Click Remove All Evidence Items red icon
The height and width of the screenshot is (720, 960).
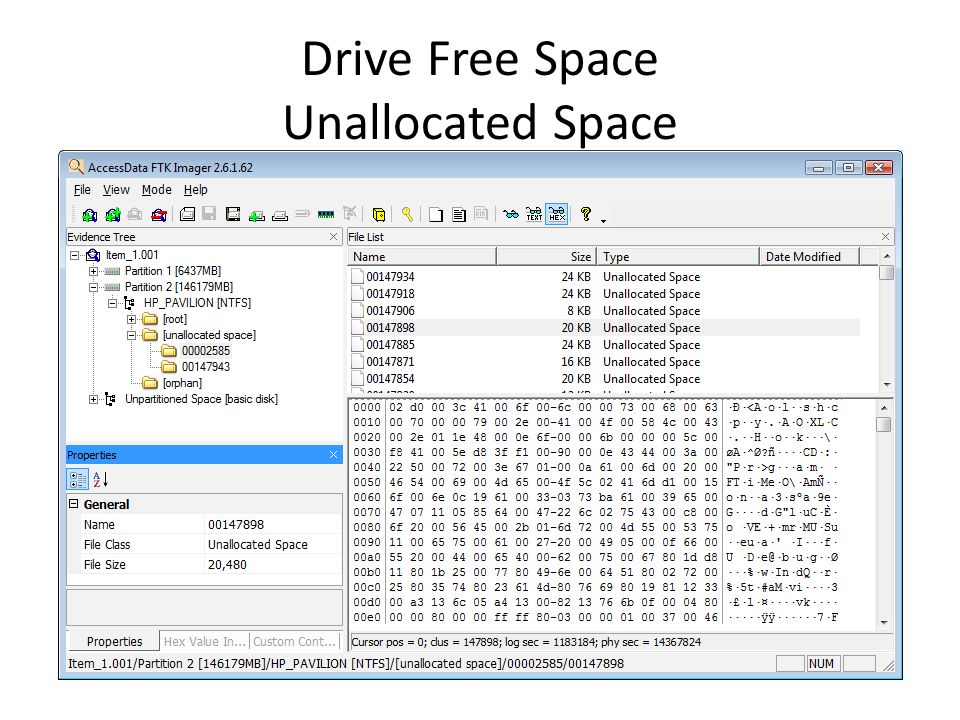pos(159,214)
